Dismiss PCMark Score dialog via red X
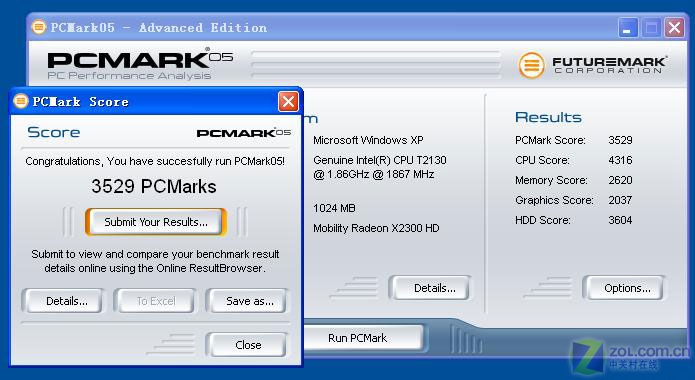 pyautogui.click(x=288, y=102)
